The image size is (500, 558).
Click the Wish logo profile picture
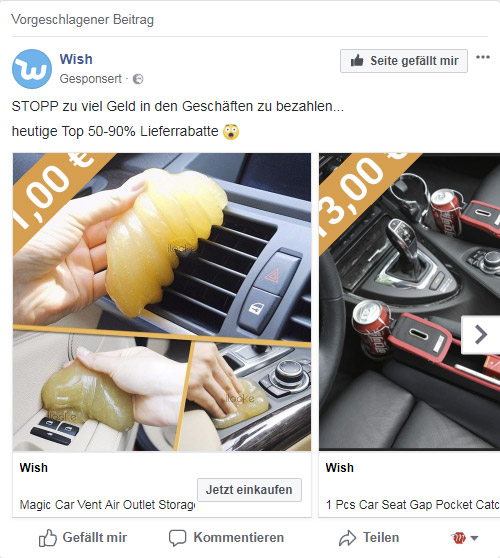pyautogui.click(x=32, y=69)
